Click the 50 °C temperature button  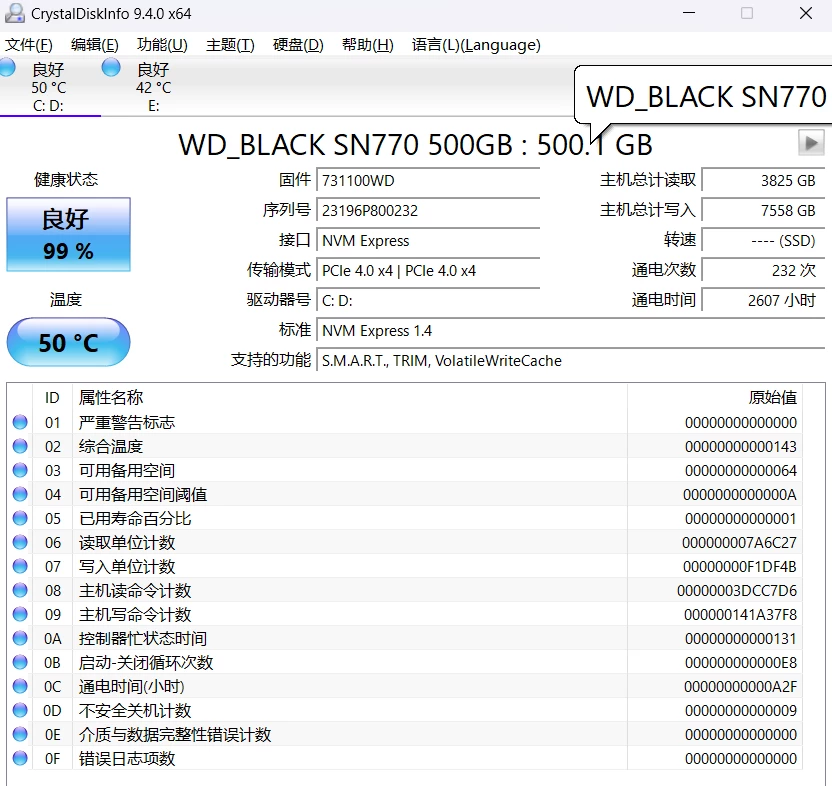pyautogui.click(x=68, y=342)
